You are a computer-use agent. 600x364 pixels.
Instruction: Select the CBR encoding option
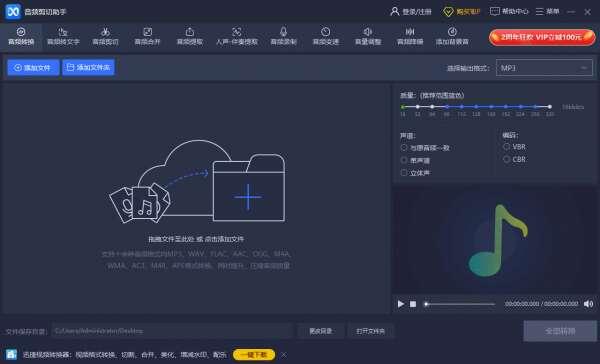point(514,159)
